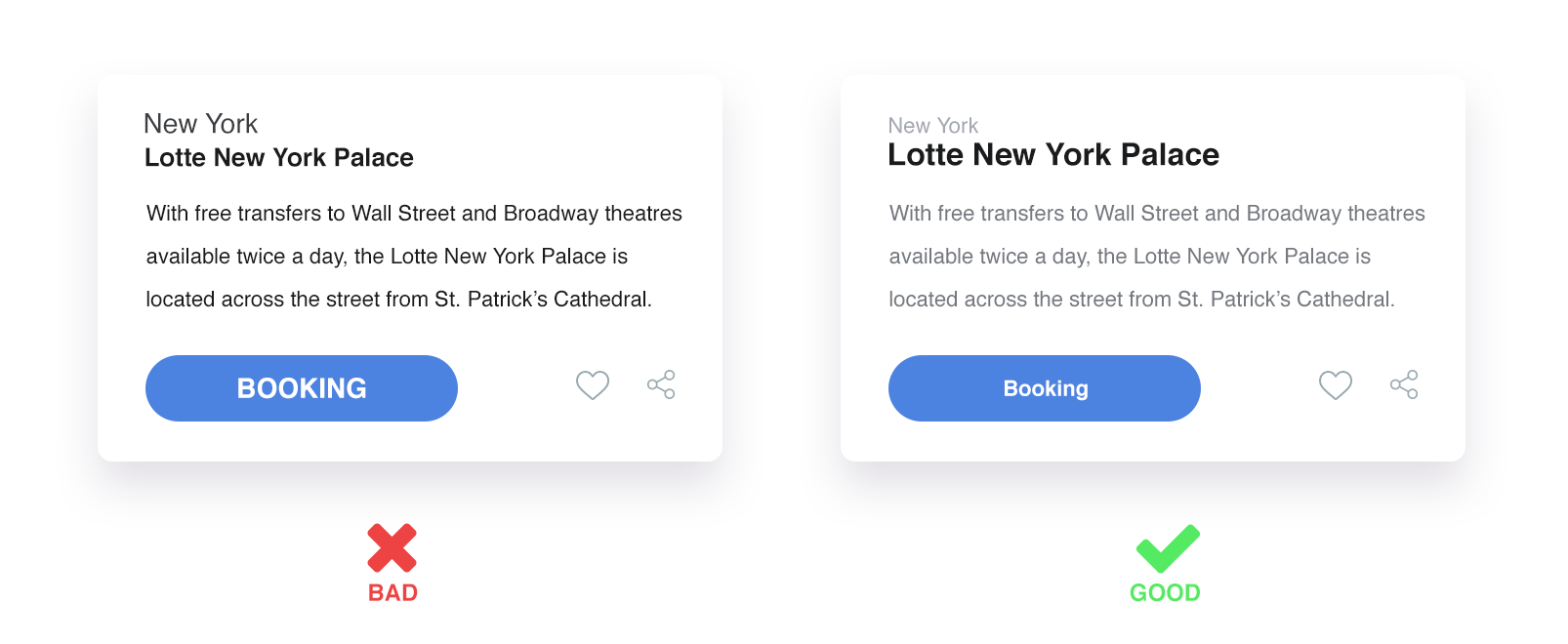Click the Booking button on the right card

tap(1045, 388)
